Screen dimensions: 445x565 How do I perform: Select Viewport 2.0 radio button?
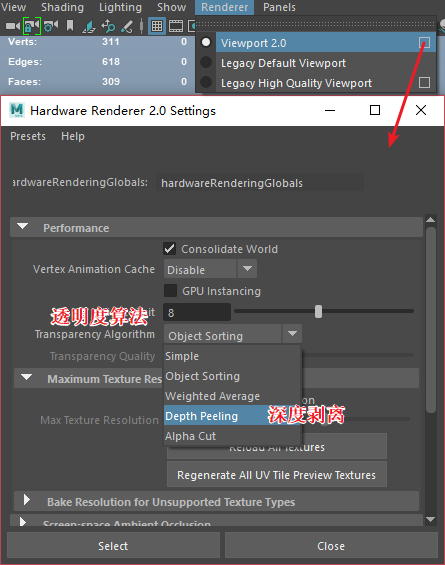206,42
